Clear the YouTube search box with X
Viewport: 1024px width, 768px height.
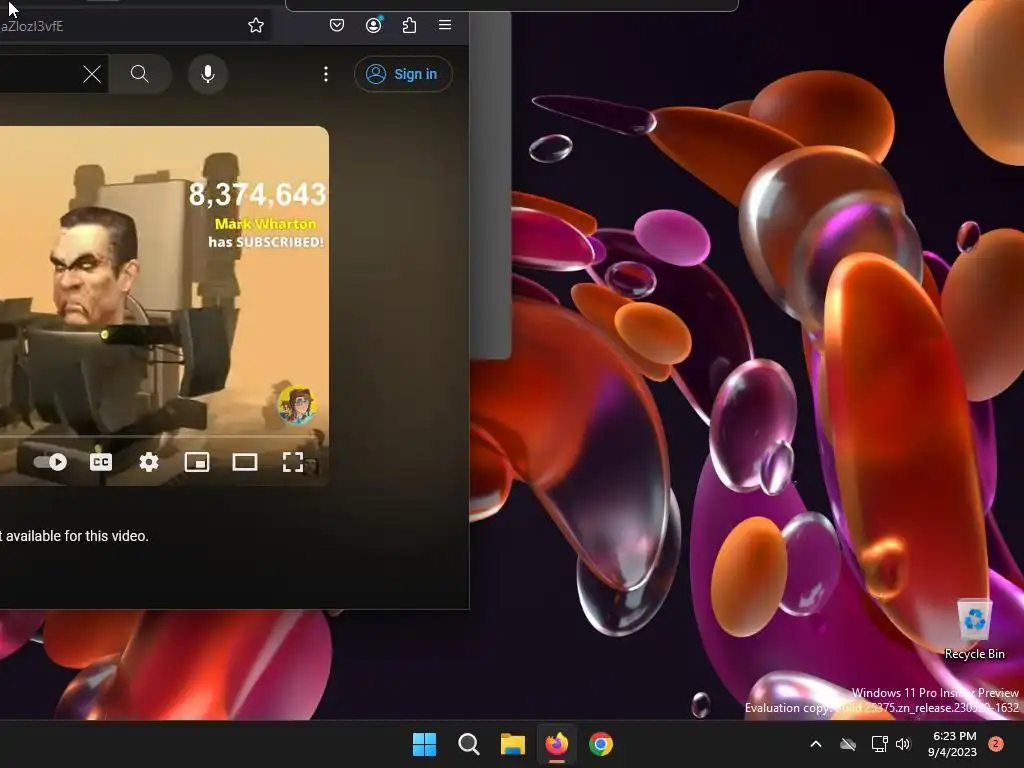[x=92, y=74]
